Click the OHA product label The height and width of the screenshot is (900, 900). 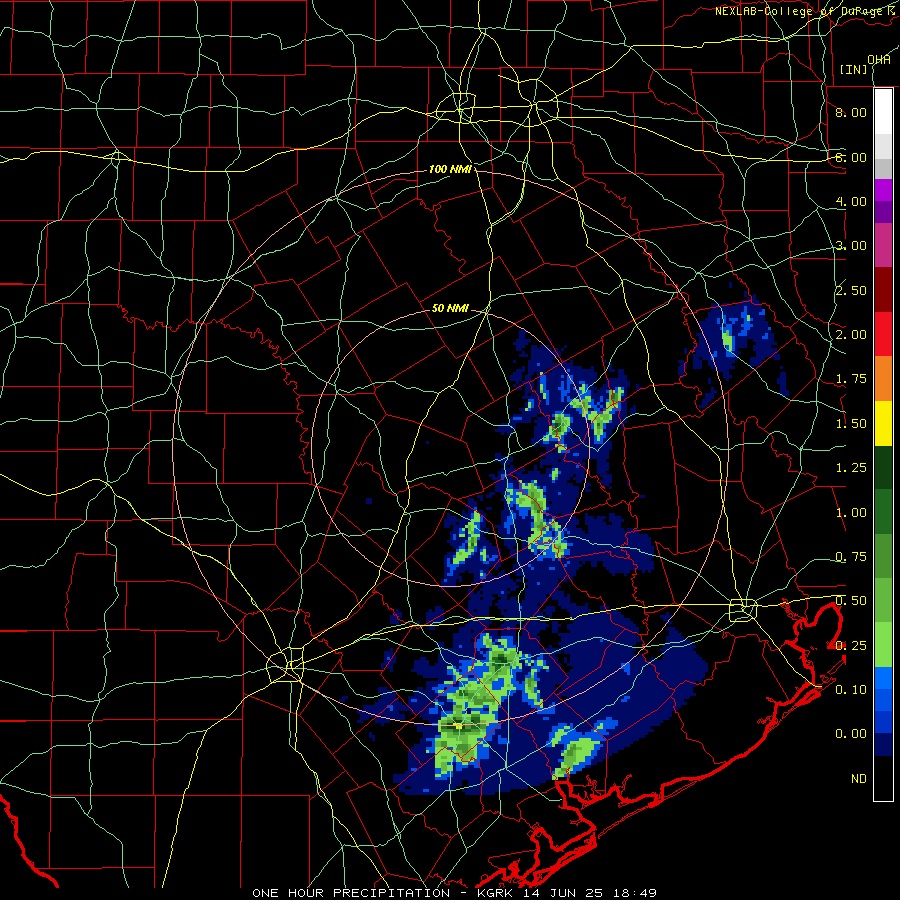click(879, 59)
